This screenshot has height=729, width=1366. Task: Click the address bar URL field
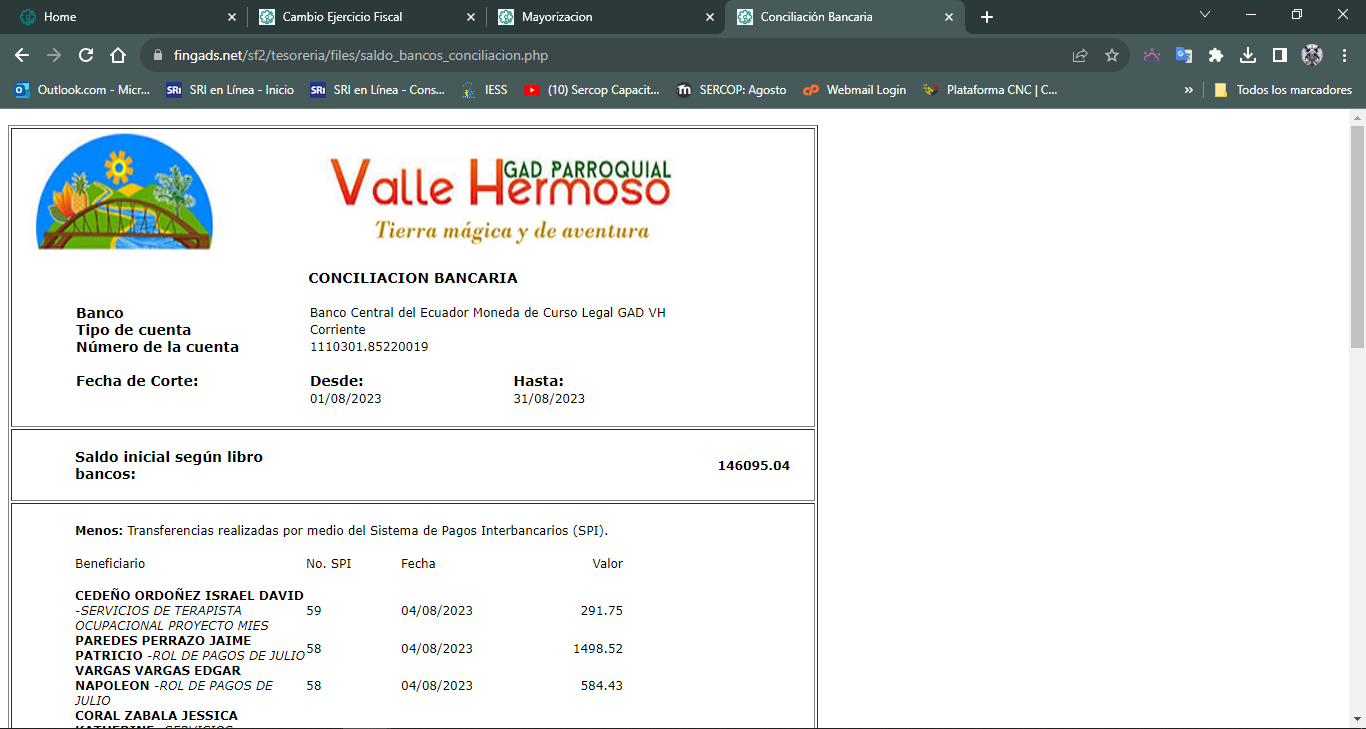tap(600, 55)
